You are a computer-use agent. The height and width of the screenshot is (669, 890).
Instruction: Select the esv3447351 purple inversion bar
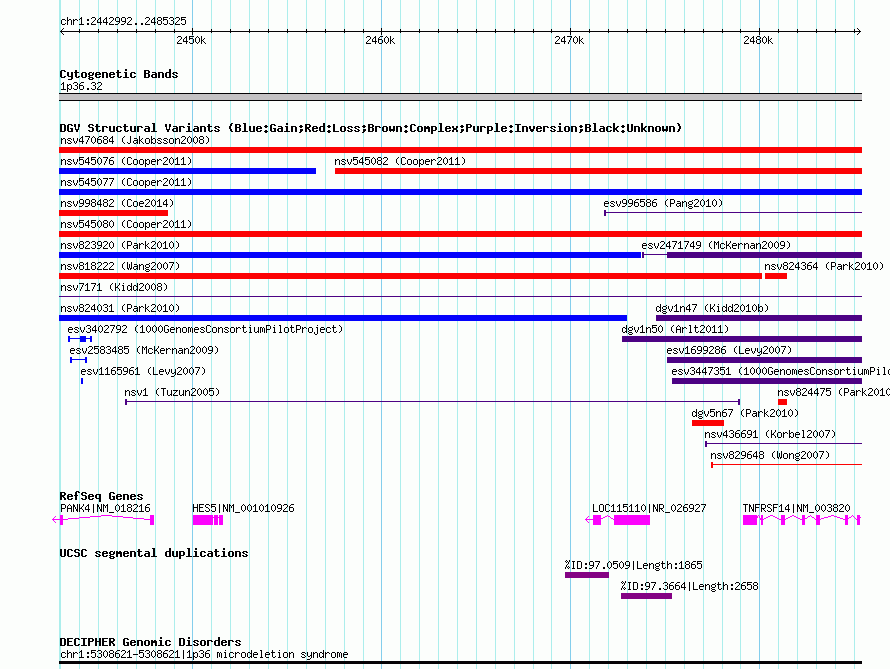click(767, 381)
